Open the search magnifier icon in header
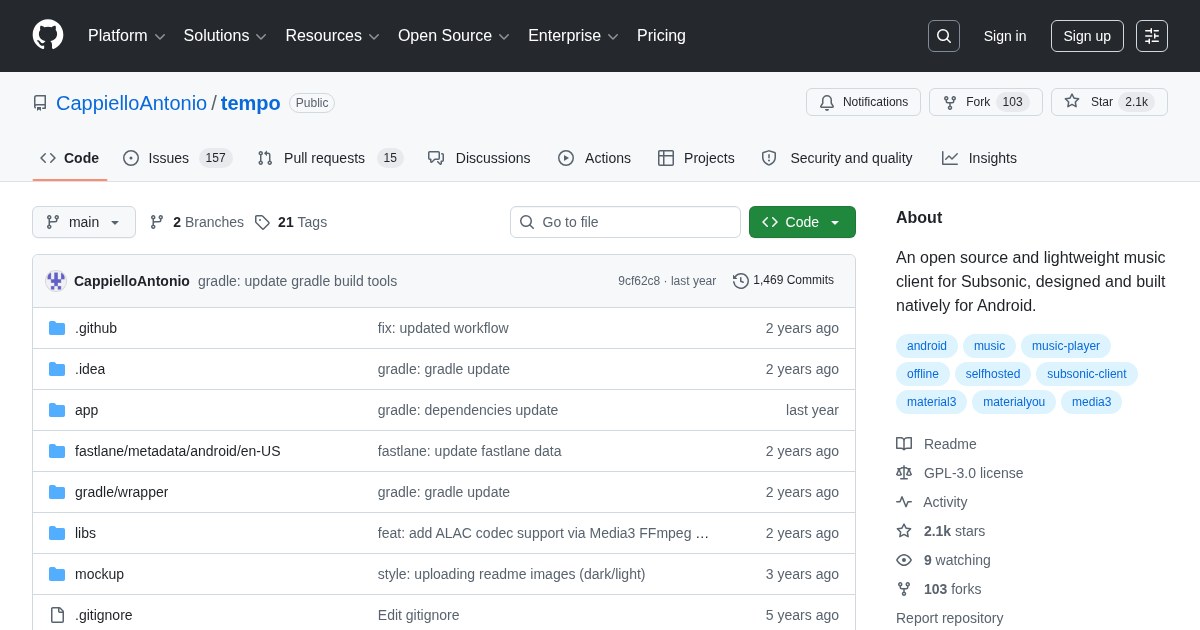 coord(943,36)
